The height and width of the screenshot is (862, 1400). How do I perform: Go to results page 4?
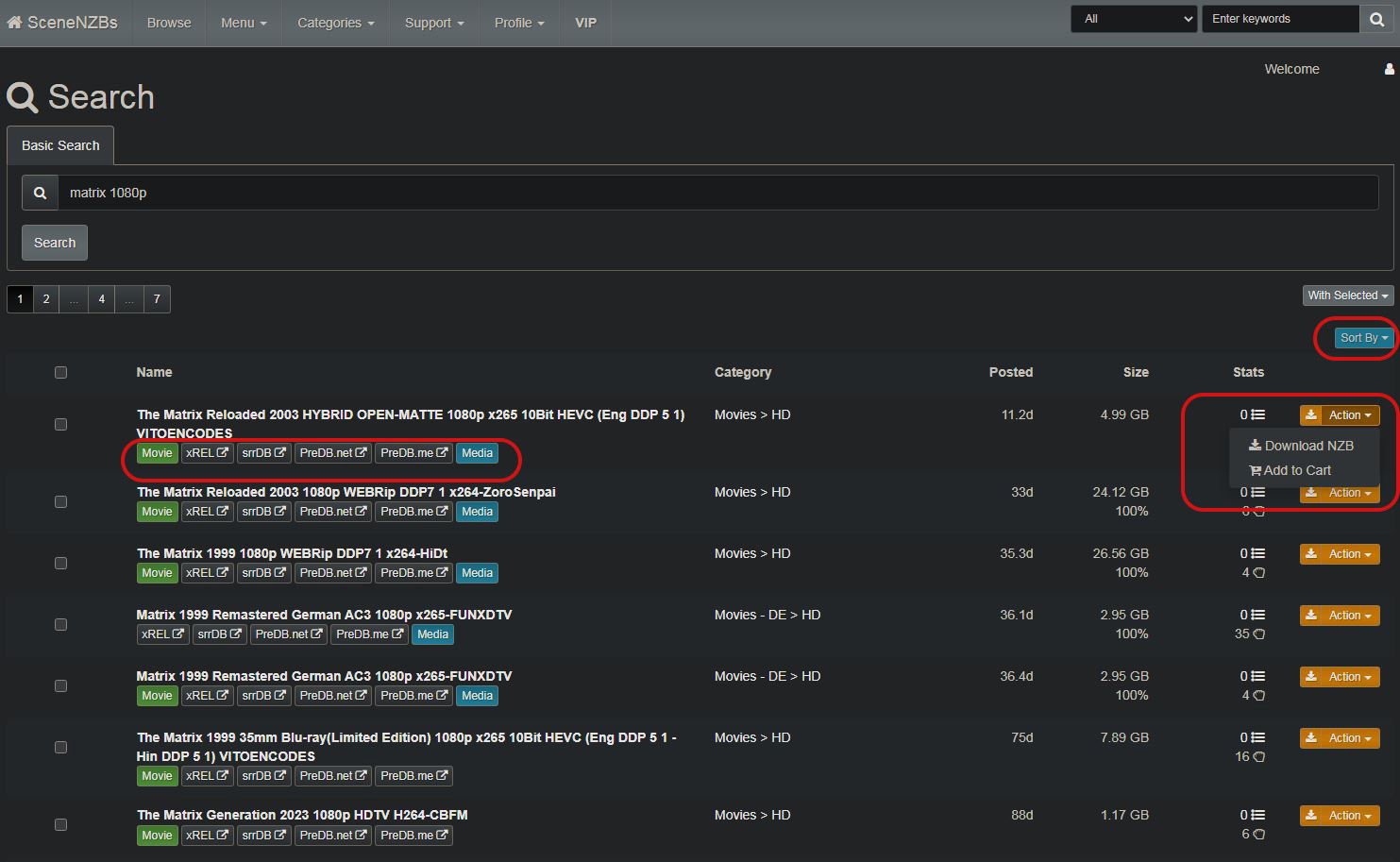click(102, 299)
